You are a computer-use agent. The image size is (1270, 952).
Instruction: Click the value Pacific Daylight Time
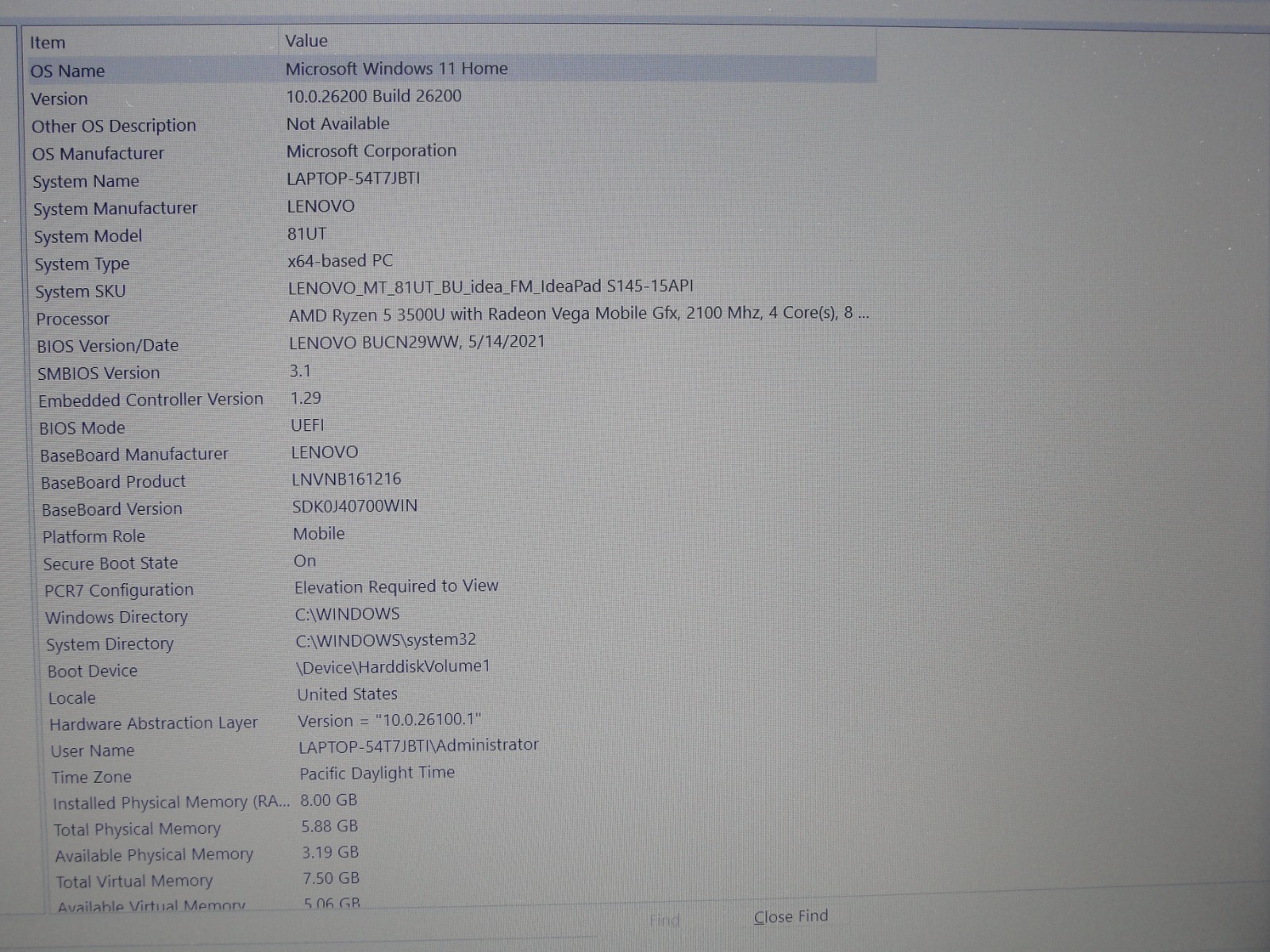pos(377,773)
